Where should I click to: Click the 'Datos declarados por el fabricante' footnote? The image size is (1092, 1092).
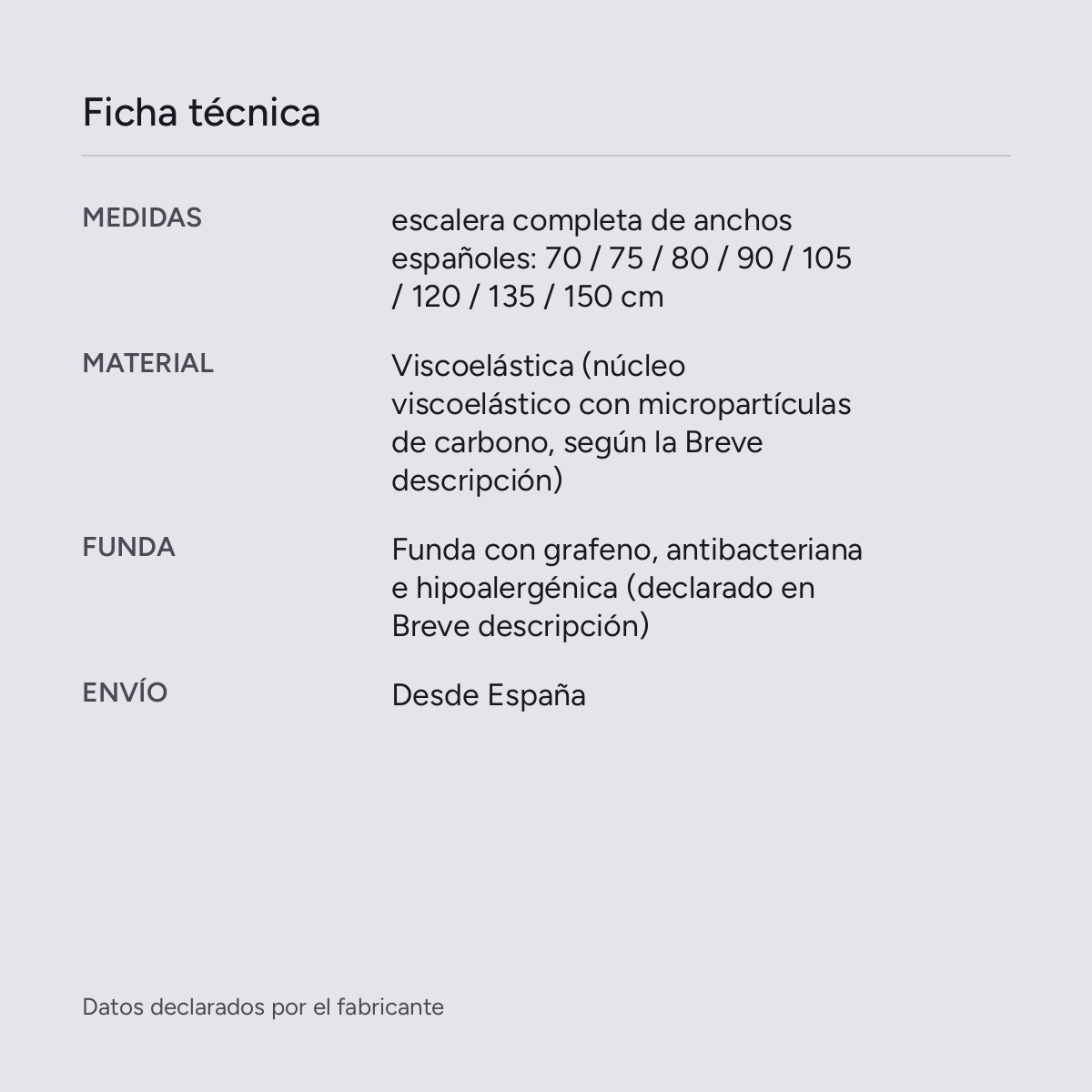pos(263,1007)
